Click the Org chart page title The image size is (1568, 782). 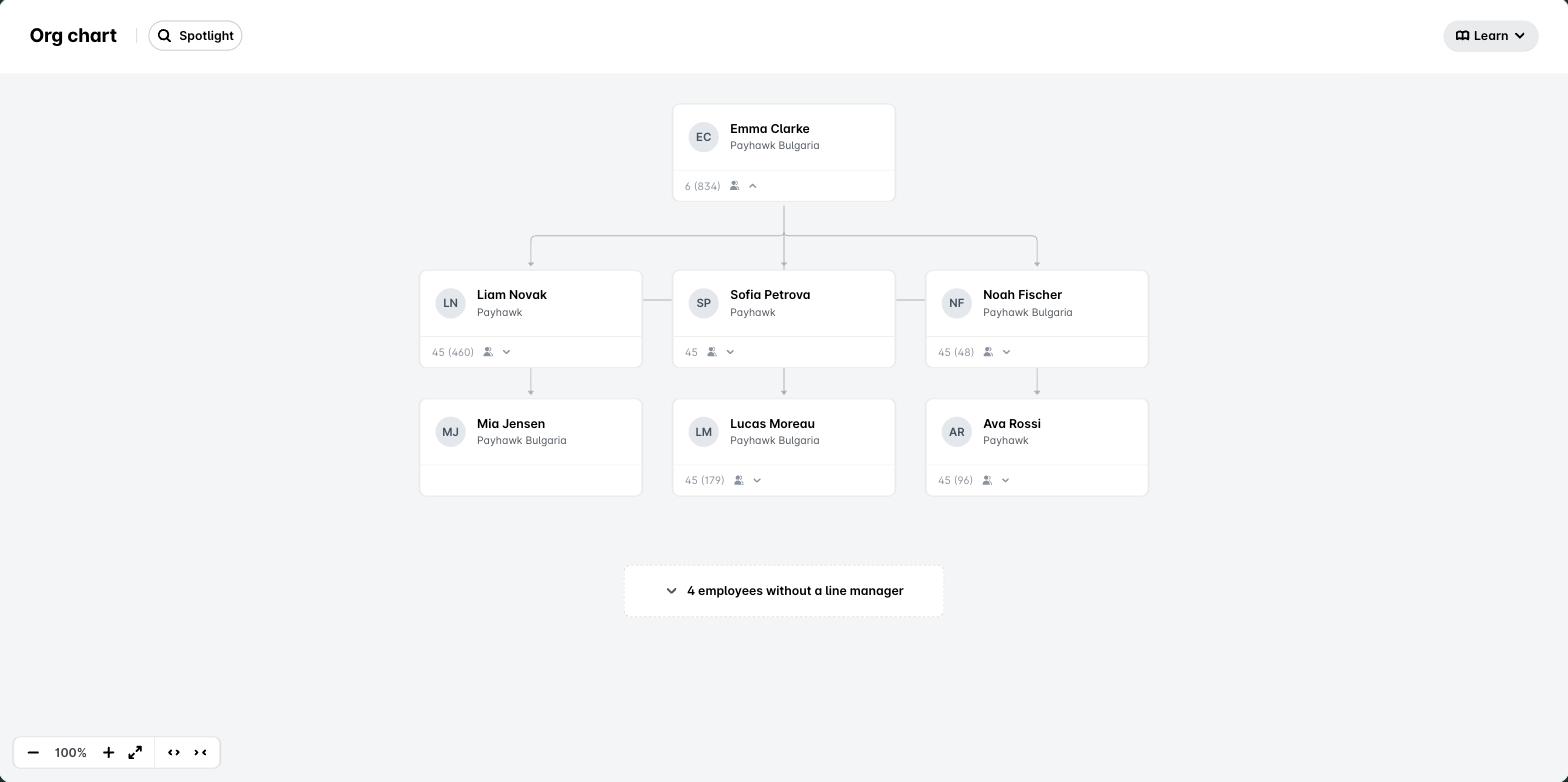coord(73,35)
